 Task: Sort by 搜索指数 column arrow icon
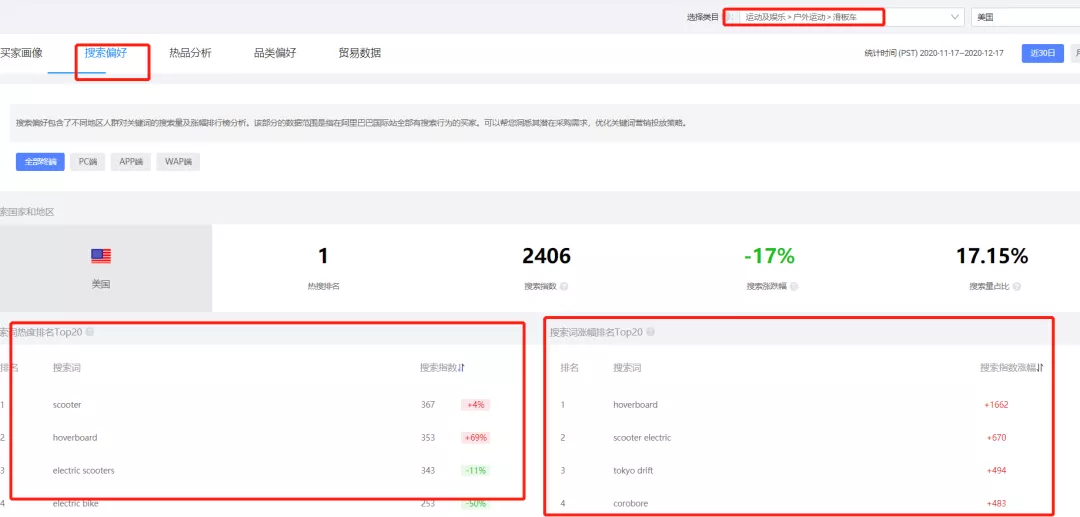pyautogui.click(x=462, y=368)
